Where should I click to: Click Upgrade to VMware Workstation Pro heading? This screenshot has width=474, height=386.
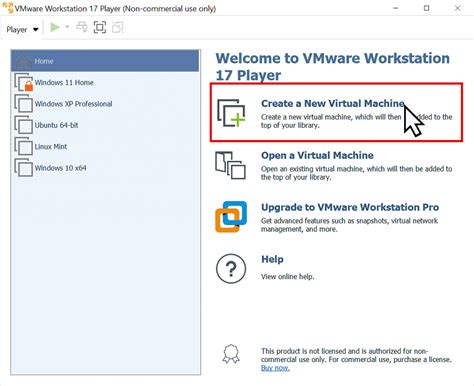[x=350, y=207]
